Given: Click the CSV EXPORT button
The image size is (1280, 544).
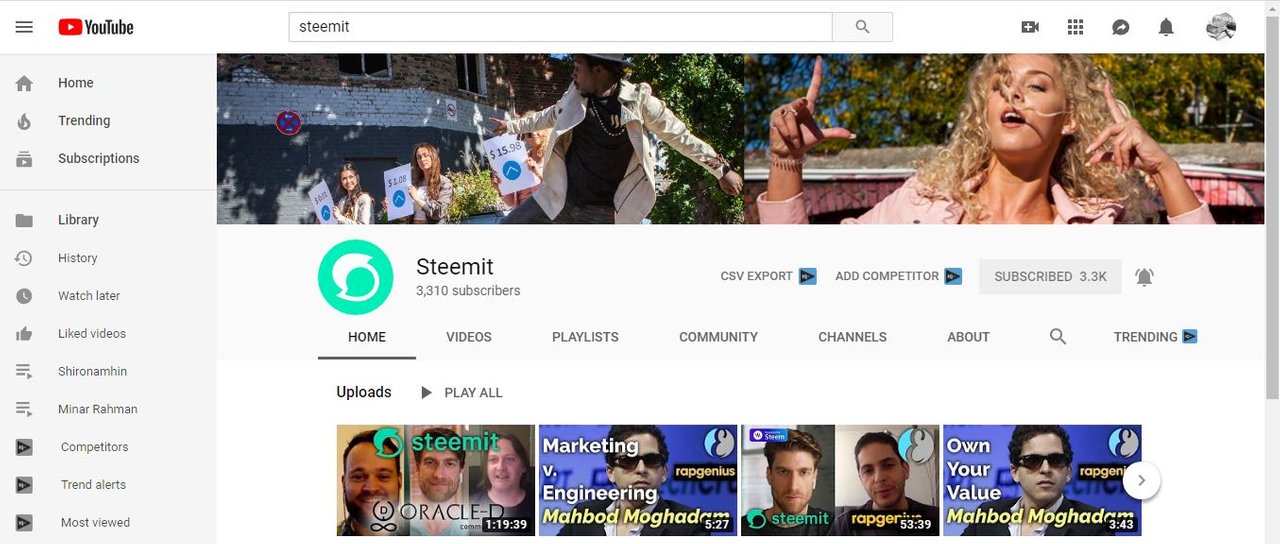Looking at the screenshot, I should 768,276.
